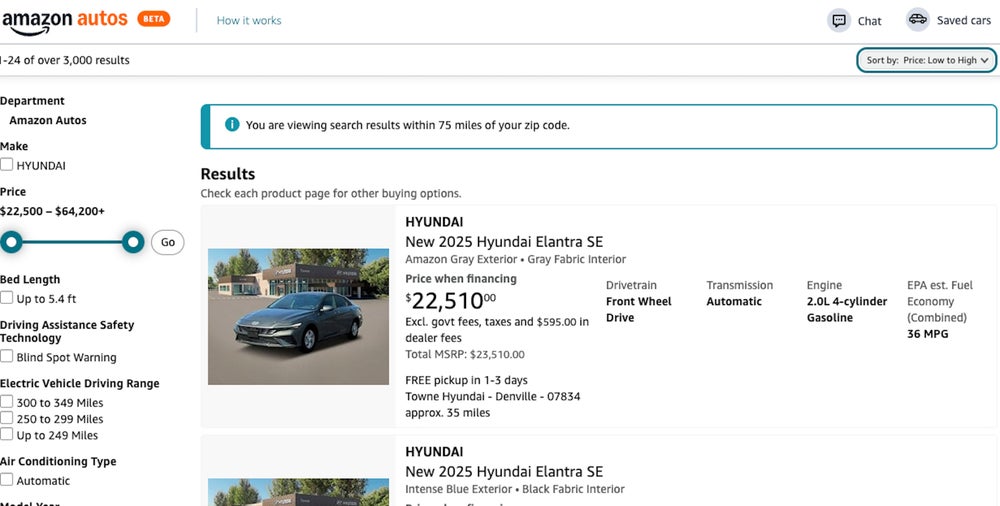The width and height of the screenshot is (1000, 506).
Task: Check Automatic air conditioning checkbox
Action: pos(6,479)
